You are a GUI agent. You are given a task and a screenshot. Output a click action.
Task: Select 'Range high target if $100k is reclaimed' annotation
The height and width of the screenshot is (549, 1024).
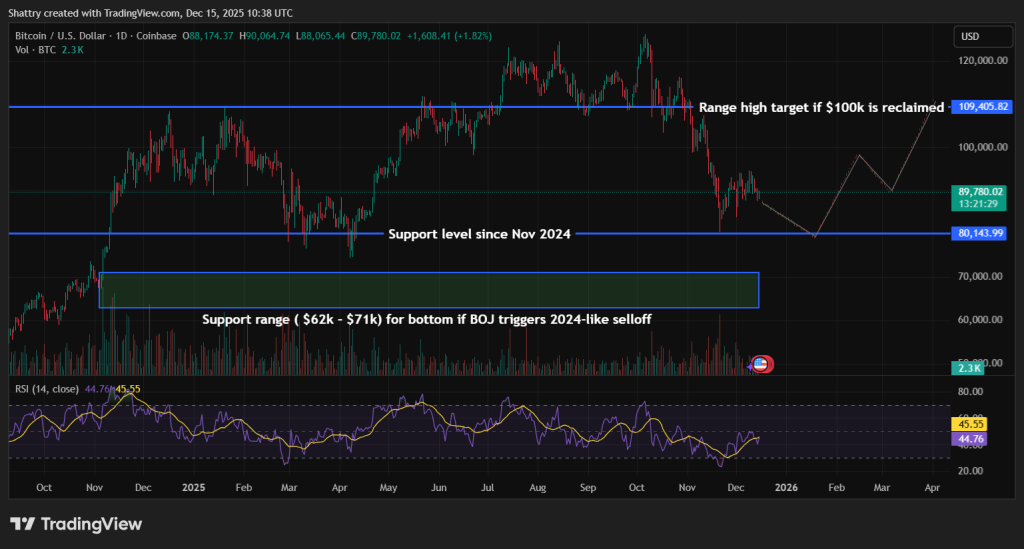pyautogui.click(x=820, y=107)
